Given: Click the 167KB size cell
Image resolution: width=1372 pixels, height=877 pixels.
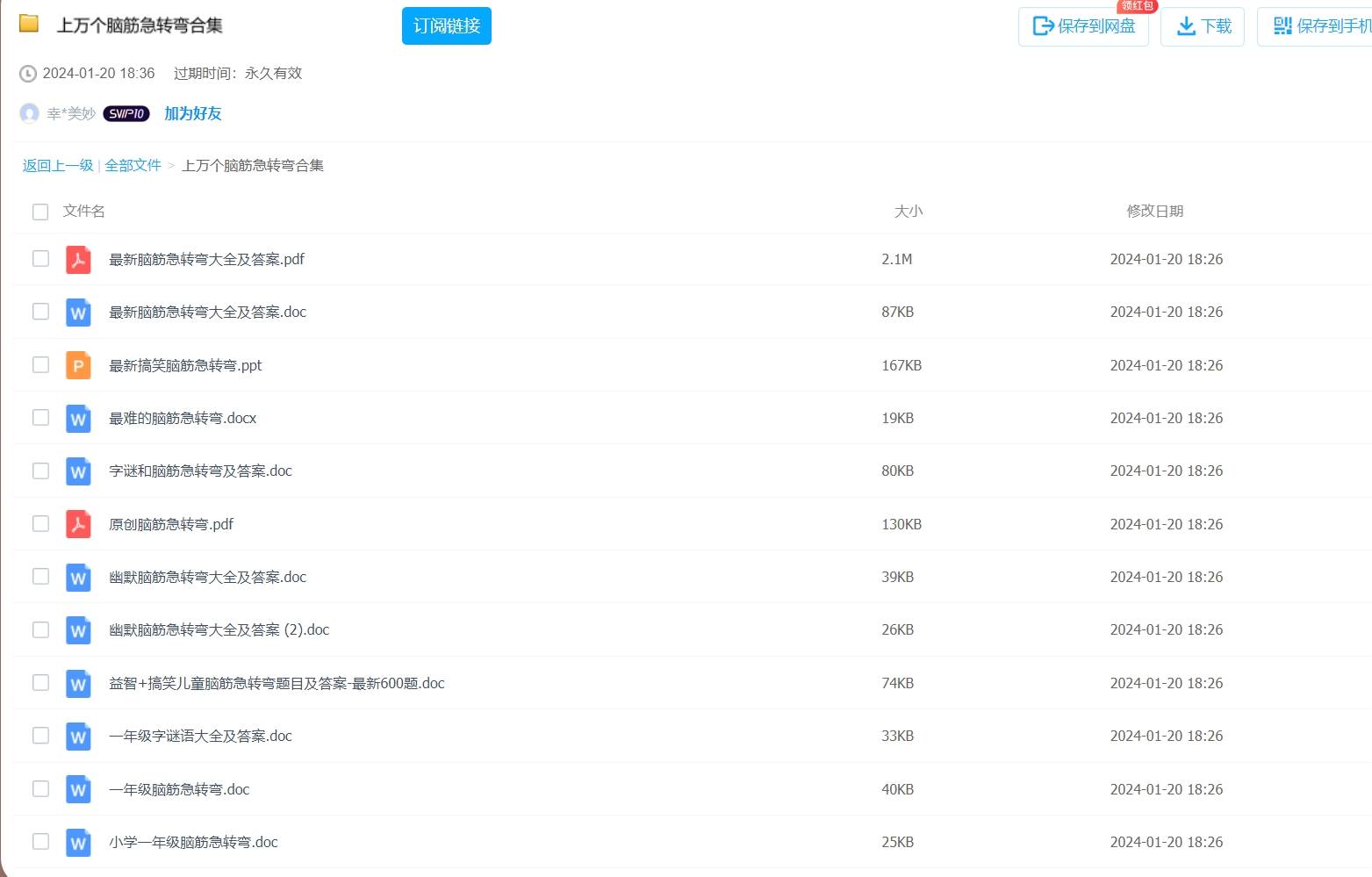Looking at the screenshot, I should (901, 365).
